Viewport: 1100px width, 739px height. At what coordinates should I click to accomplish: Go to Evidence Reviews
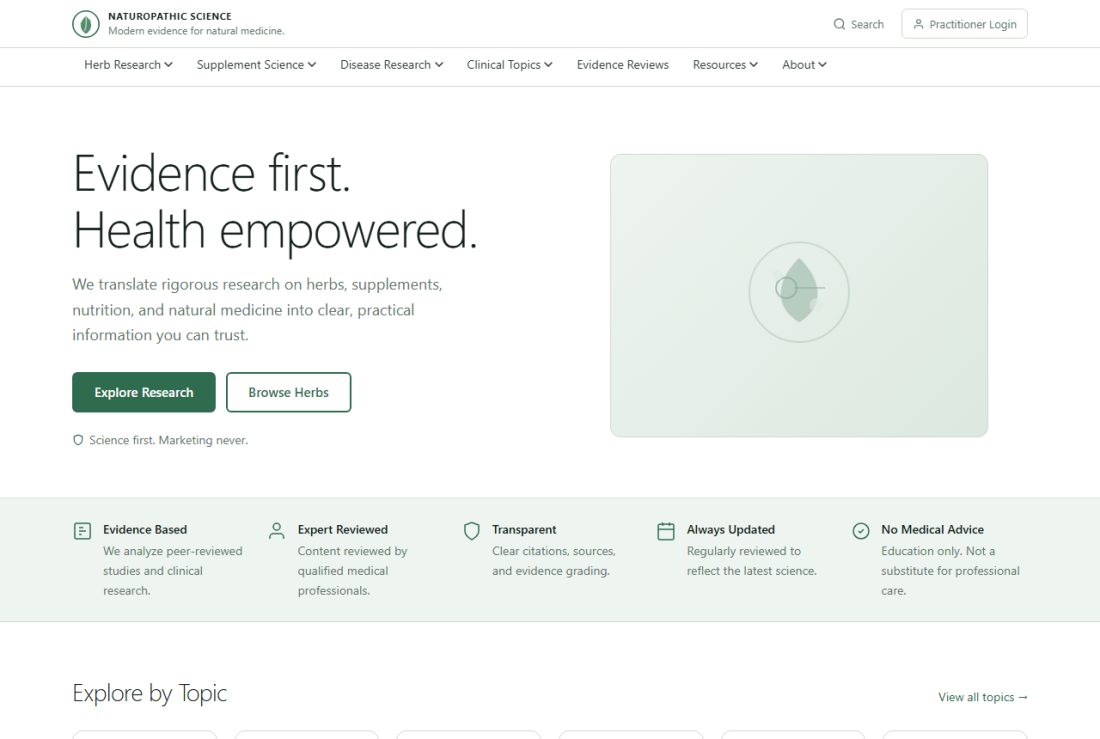coord(623,65)
